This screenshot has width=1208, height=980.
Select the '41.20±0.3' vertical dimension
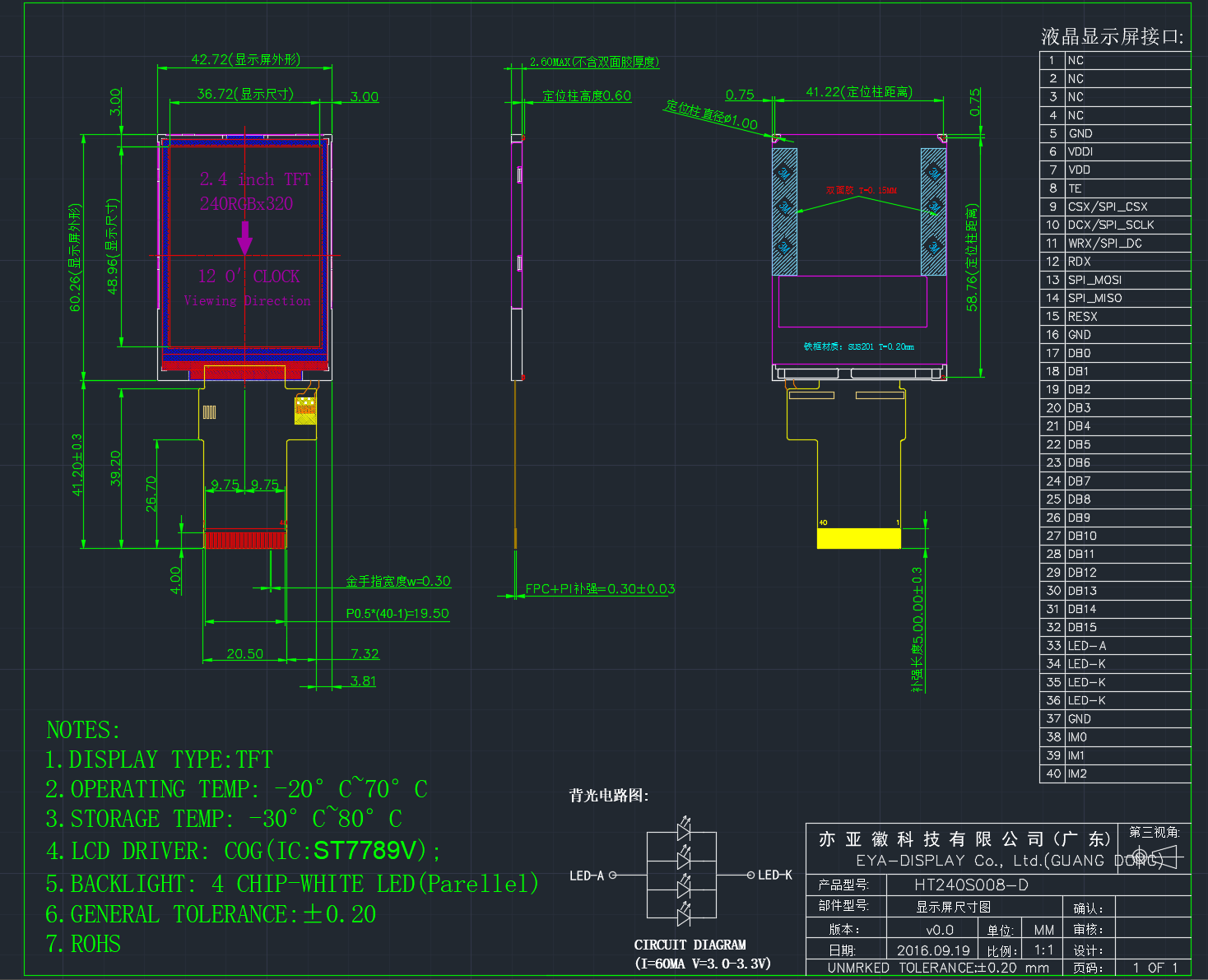[77, 465]
